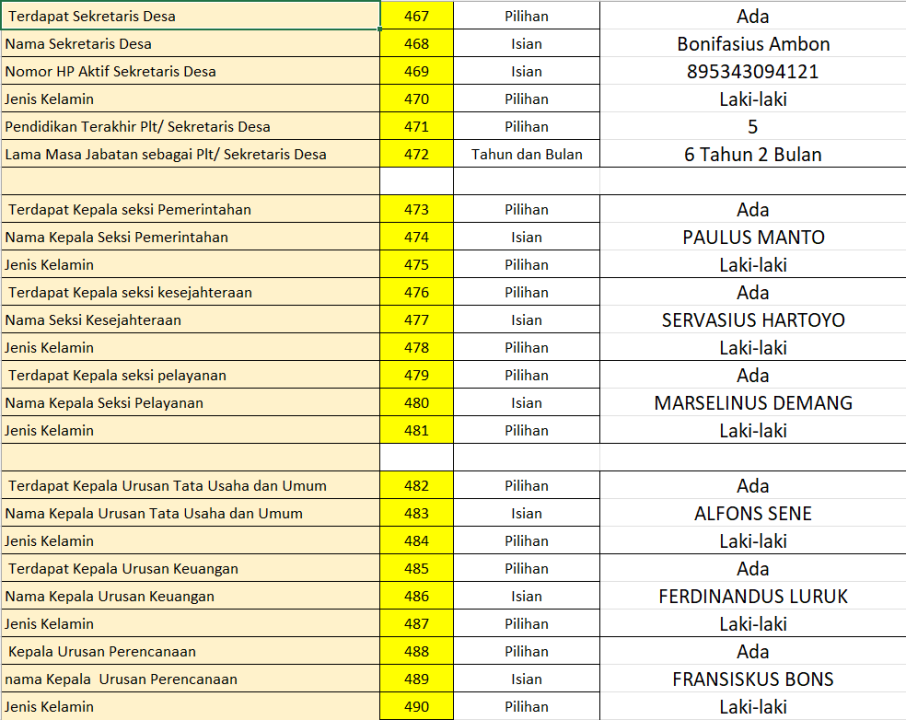Image resolution: width=906 pixels, height=720 pixels.
Task: Select "Pendidikan Terakhir Plt/ Sekretaris Desa" label cell
Action: [x=190, y=127]
